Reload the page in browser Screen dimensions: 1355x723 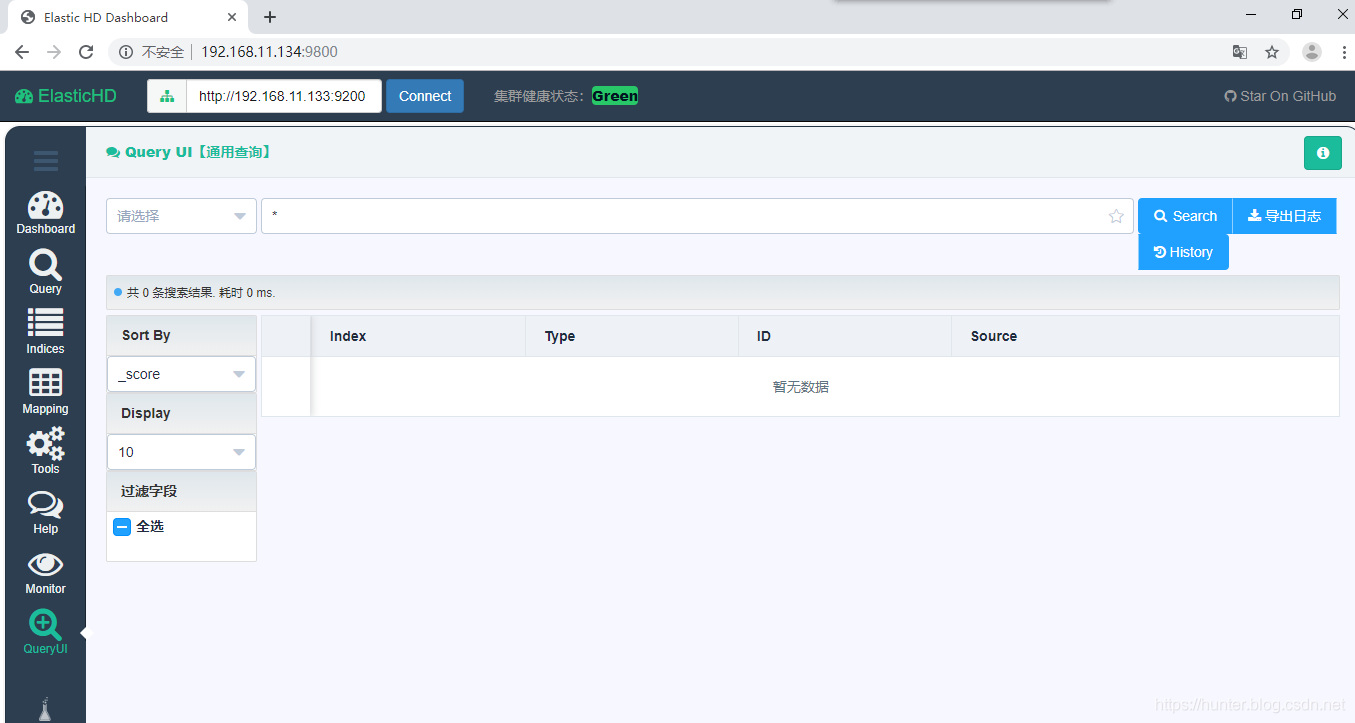pos(86,52)
